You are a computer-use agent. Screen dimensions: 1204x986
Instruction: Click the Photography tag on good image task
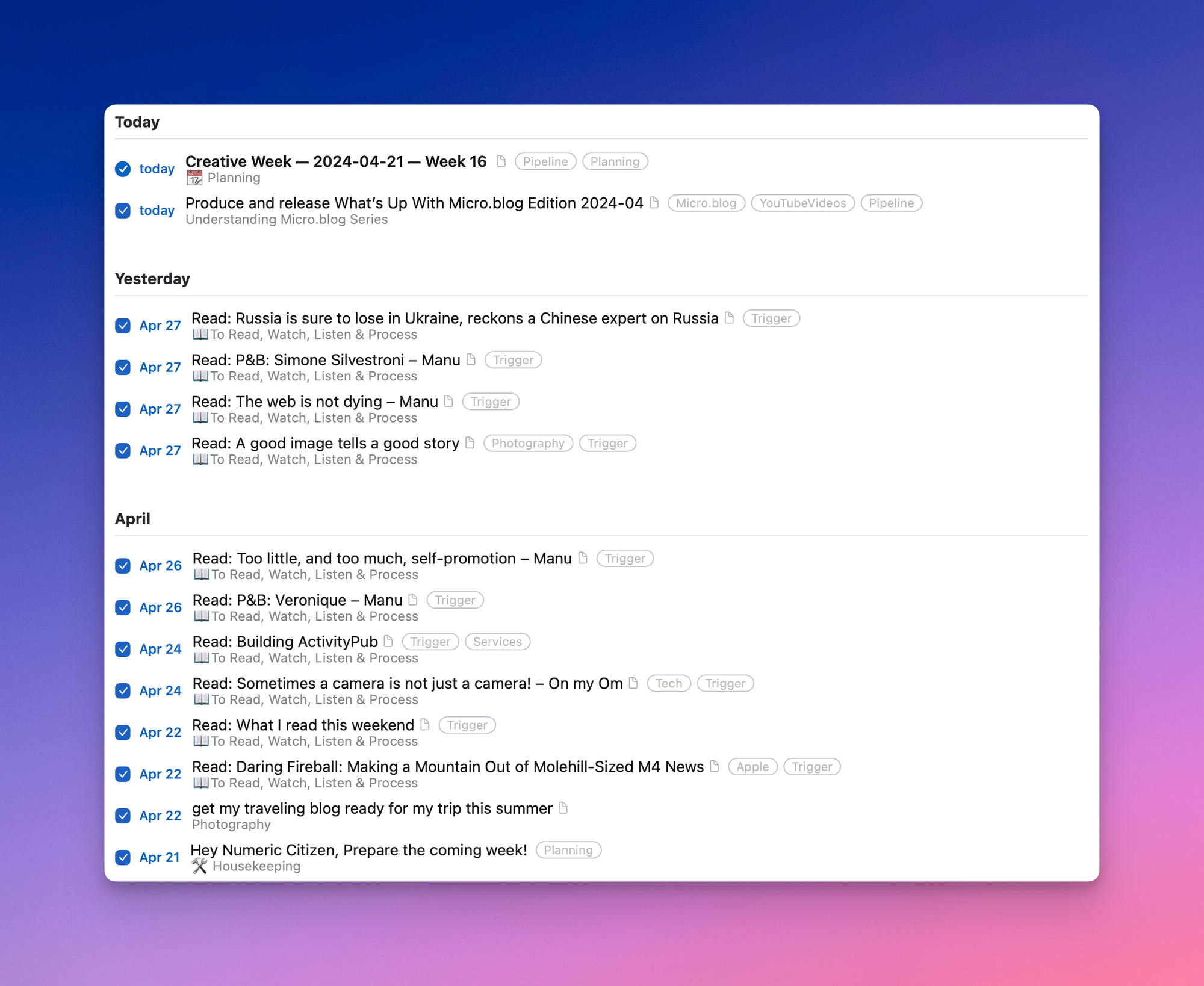point(527,444)
